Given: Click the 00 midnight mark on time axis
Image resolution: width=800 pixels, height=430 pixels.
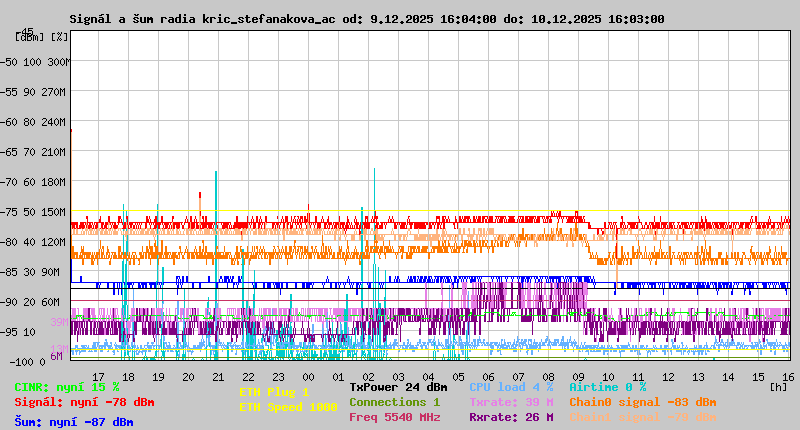Looking at the screenshot, I should [x=309, y=377].
